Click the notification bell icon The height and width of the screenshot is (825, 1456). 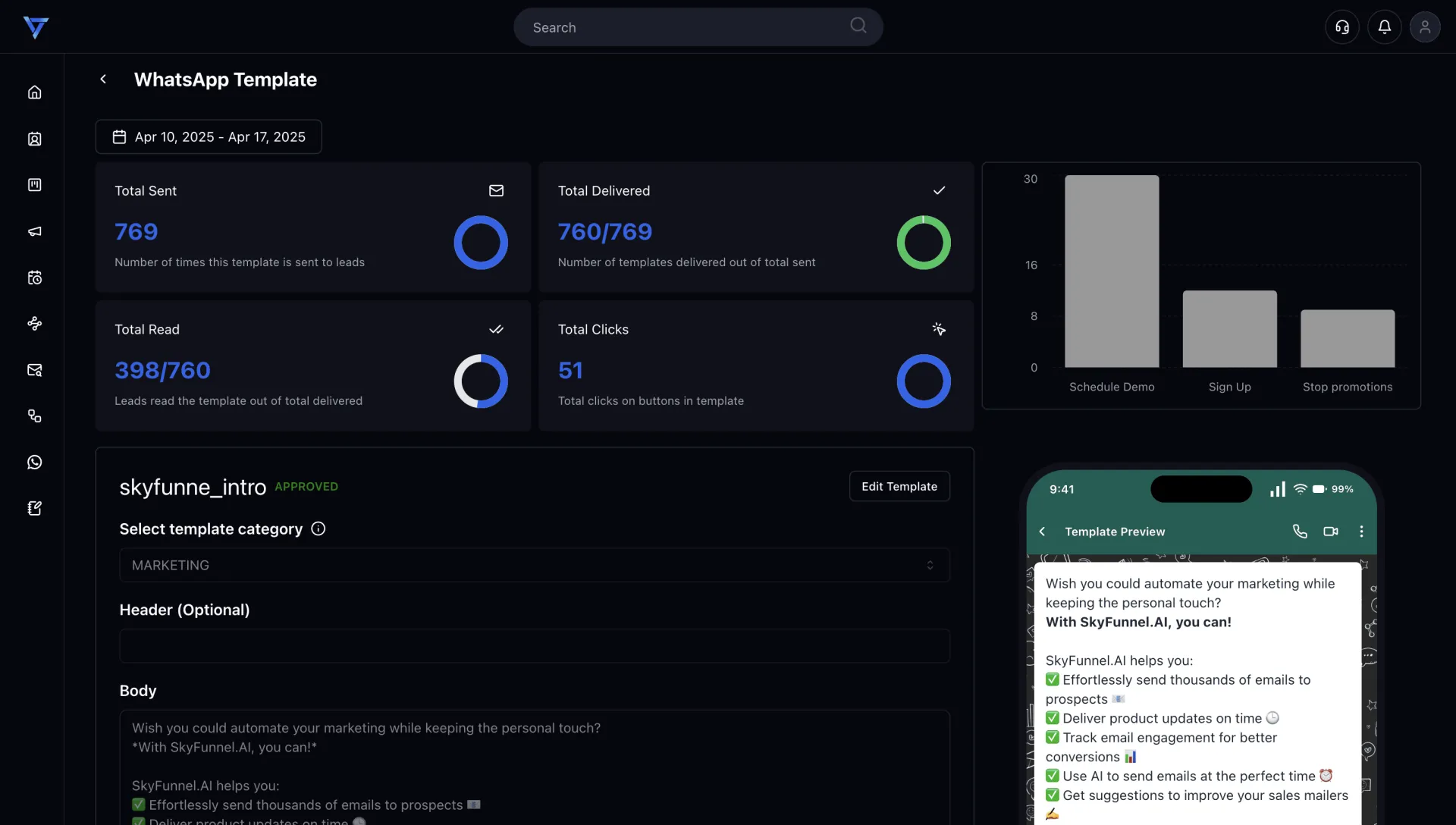click(1384, 27)
